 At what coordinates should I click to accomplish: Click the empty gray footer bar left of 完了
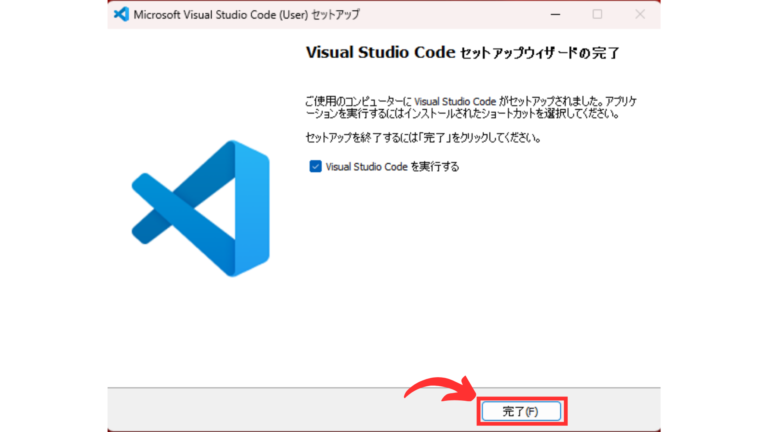[280, 409]
